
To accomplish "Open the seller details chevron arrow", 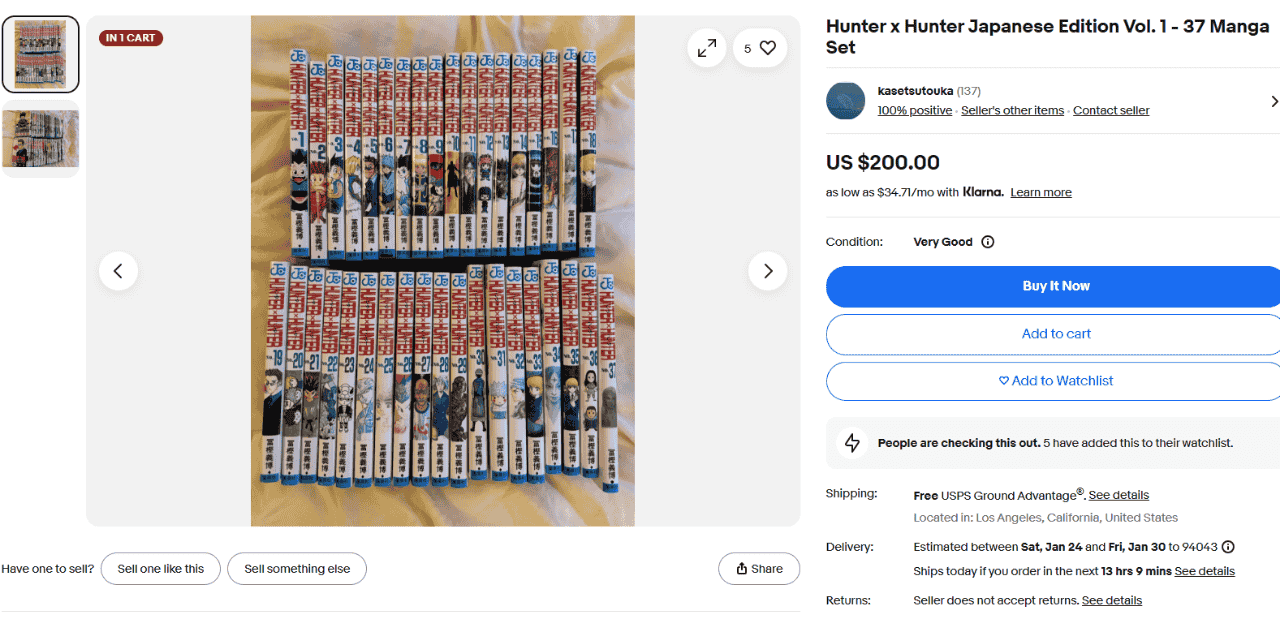I will tap(1274, 101).
